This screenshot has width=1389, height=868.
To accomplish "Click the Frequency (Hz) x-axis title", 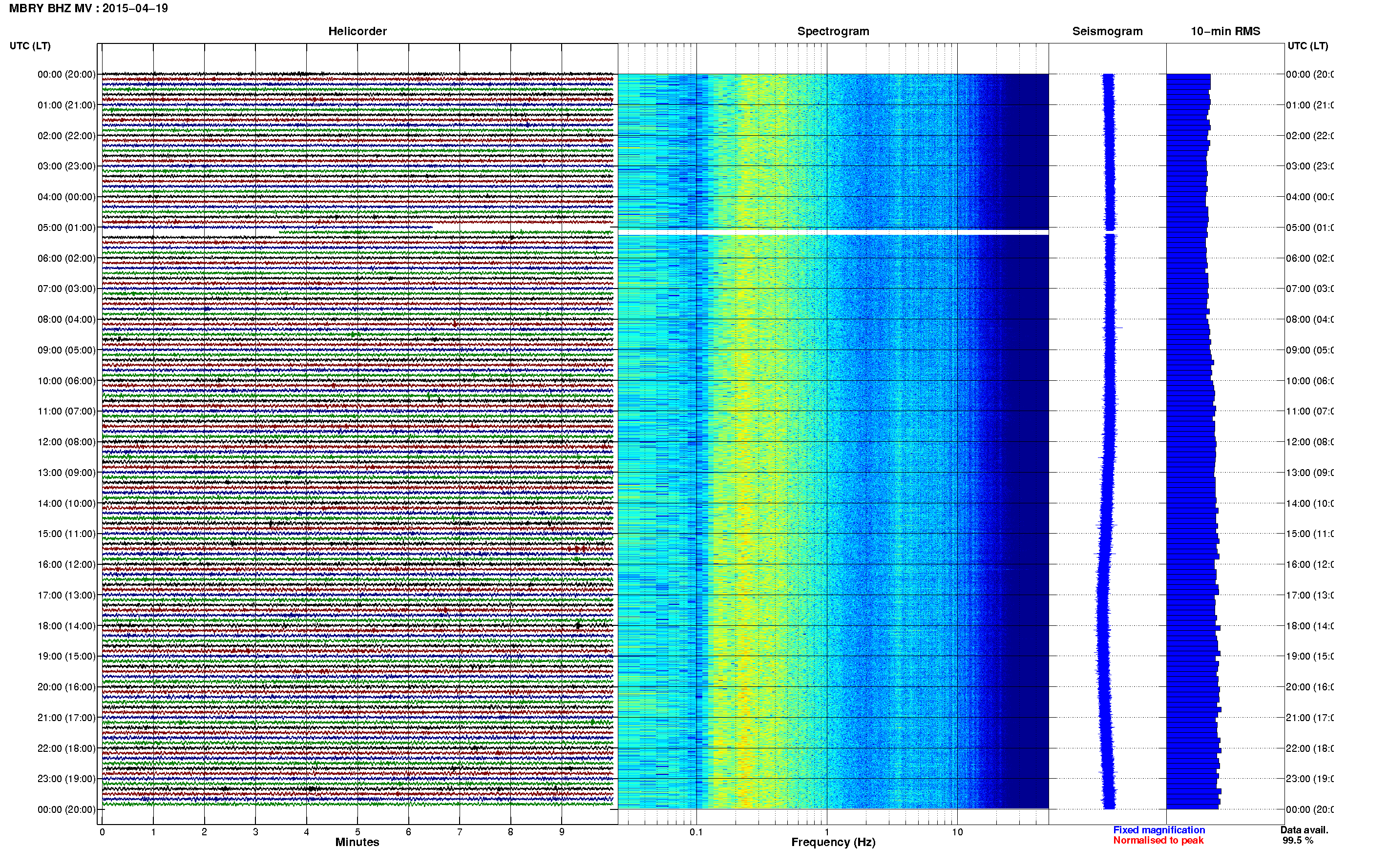I will click(833, 842).
